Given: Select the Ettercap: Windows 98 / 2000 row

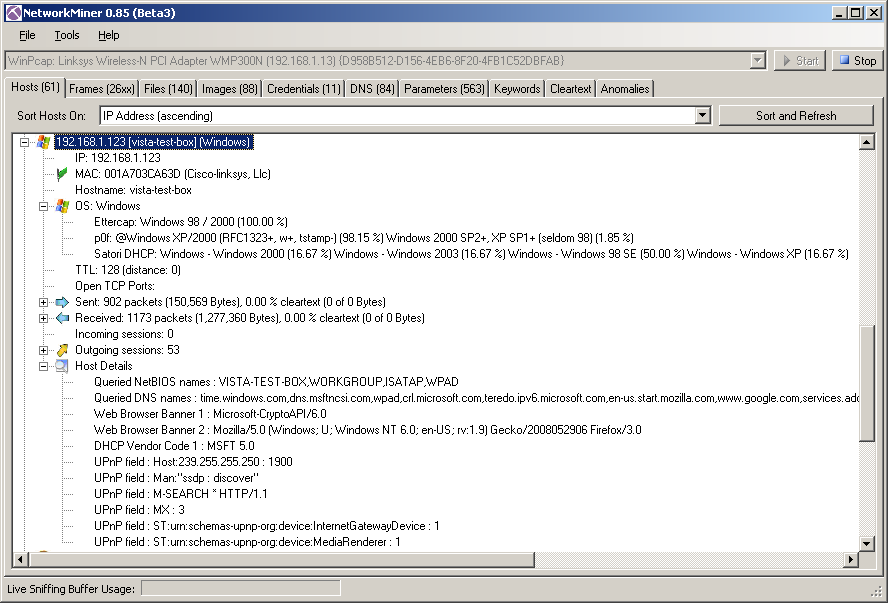Looking at the screenshot, I should point(191,222).
